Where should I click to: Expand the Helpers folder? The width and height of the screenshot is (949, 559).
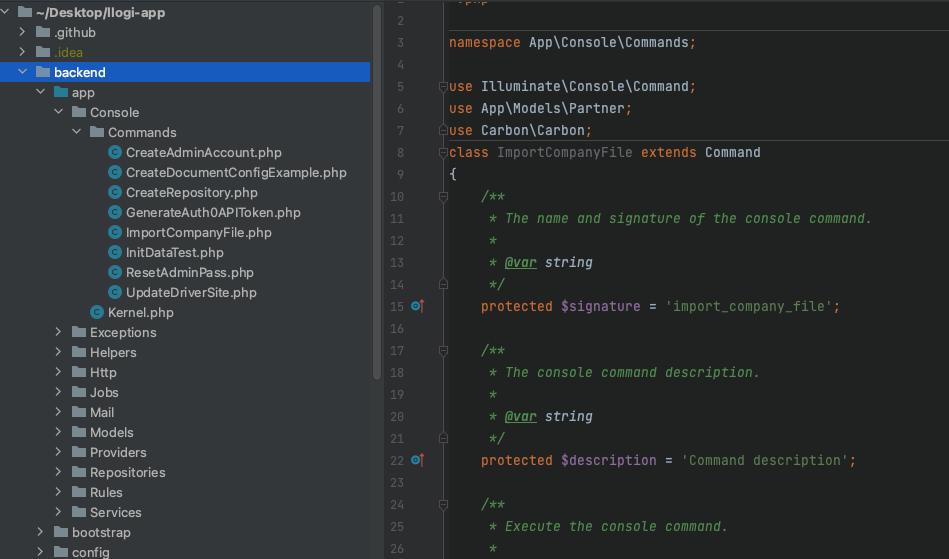(58, 351)
